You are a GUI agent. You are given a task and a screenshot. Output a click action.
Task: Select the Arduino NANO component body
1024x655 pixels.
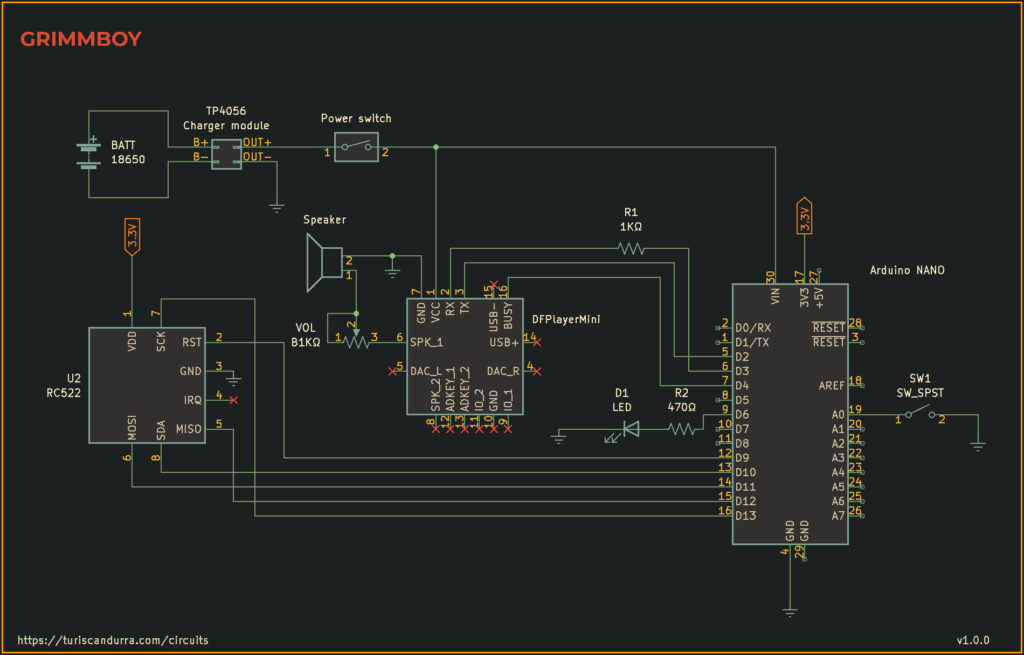coord(790,414)
